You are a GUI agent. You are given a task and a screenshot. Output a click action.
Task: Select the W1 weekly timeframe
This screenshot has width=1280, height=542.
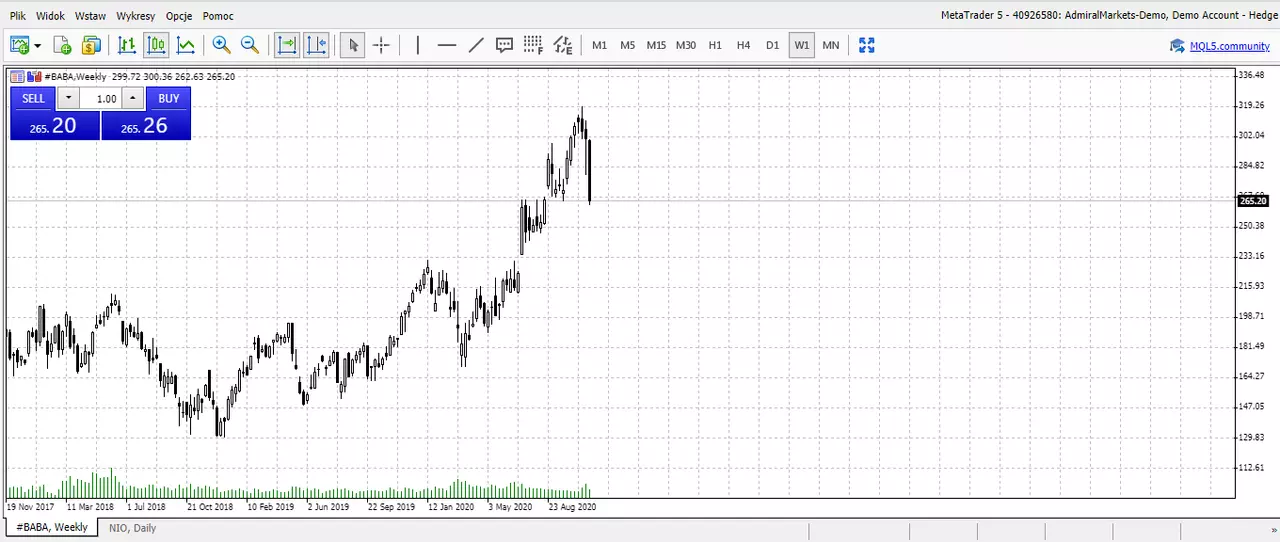pos(801,45)
